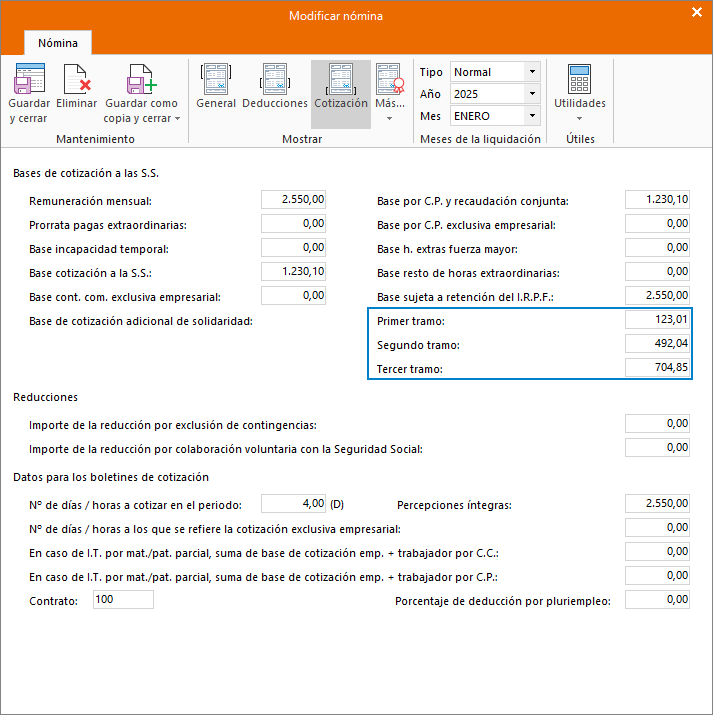Expand the arrow under Utilidades
713x715 pixels.
pos(579,119)
